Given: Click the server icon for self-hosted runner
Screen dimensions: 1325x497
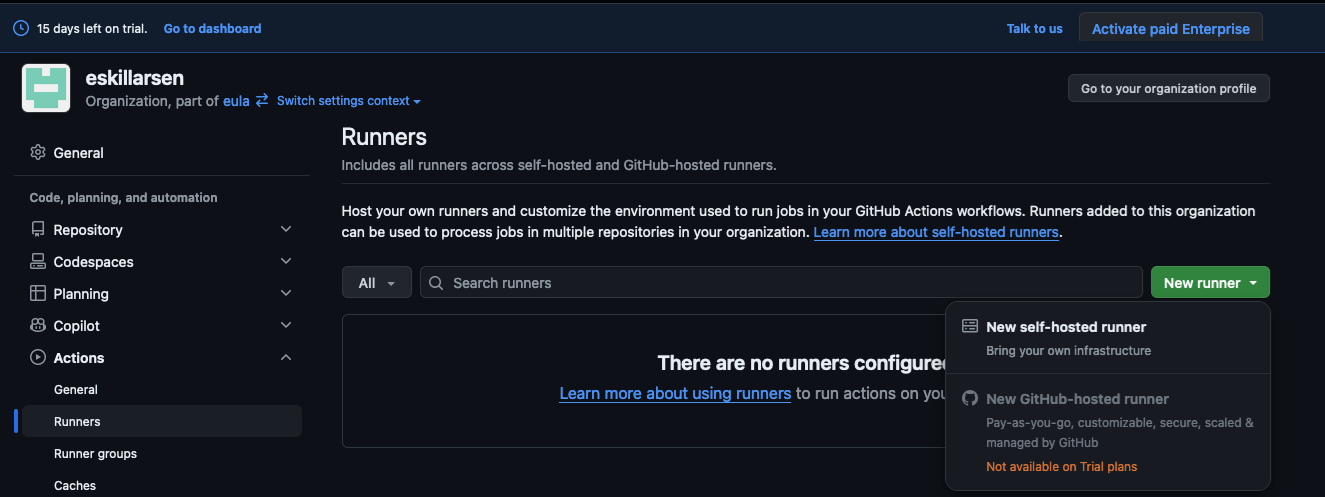Looking at the screenshot, I should point(970,326).
